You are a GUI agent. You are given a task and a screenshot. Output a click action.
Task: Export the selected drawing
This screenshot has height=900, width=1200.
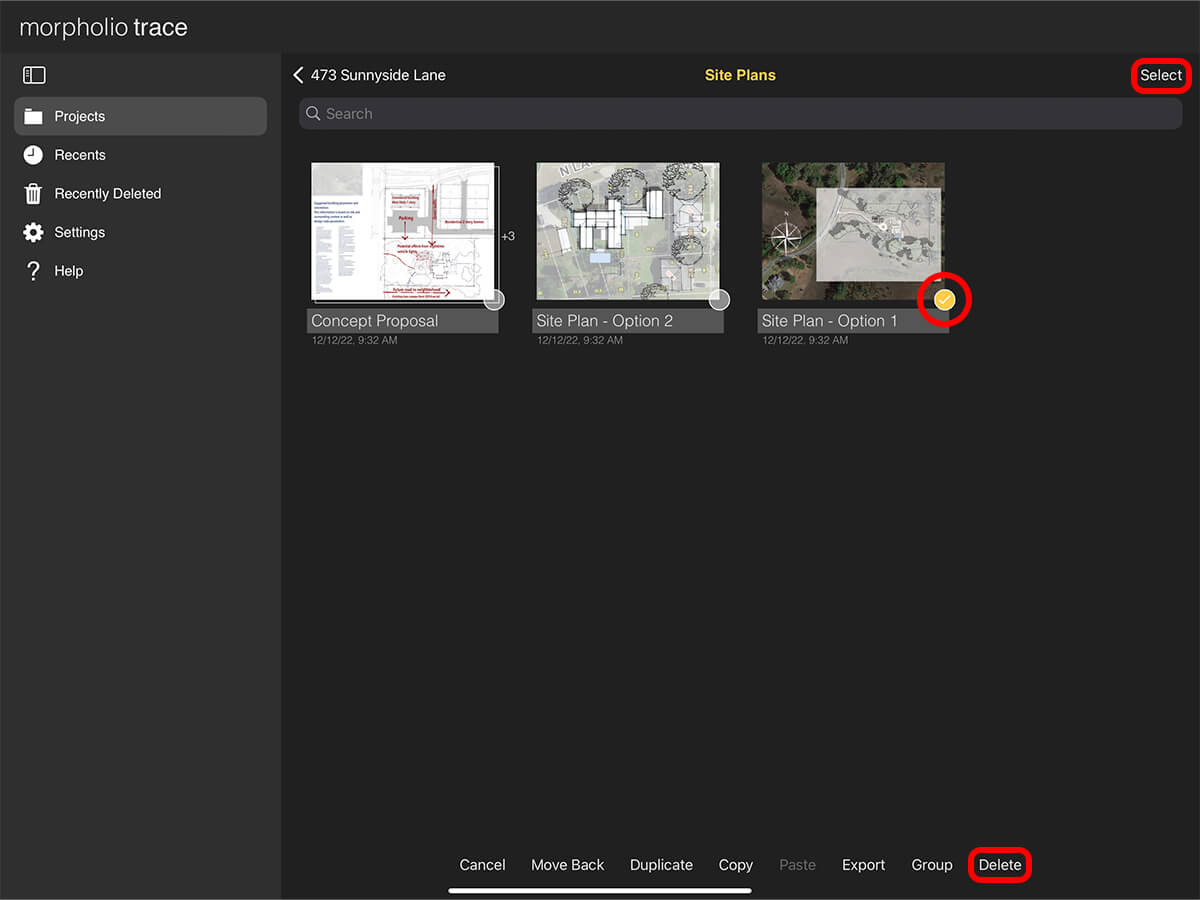863,864
